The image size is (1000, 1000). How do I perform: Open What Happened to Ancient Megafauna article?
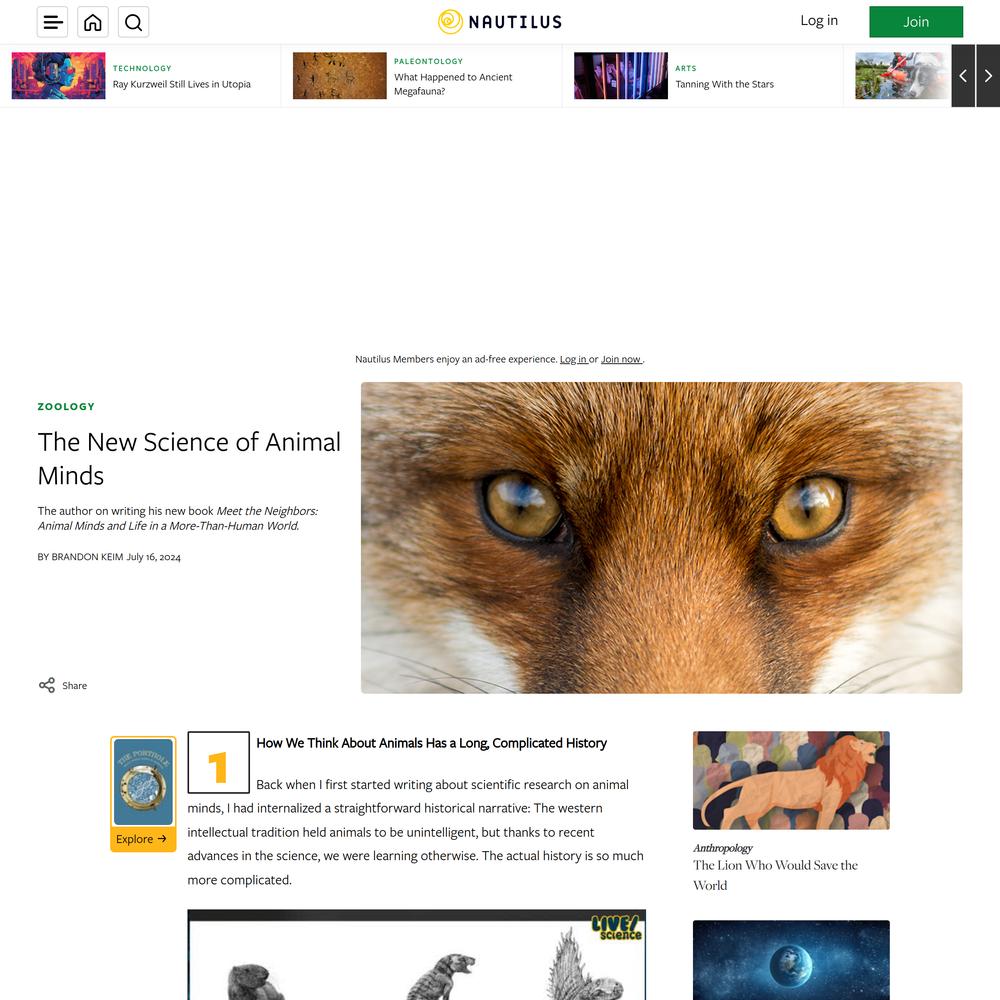pyautogui.click(x=453, y=84)
